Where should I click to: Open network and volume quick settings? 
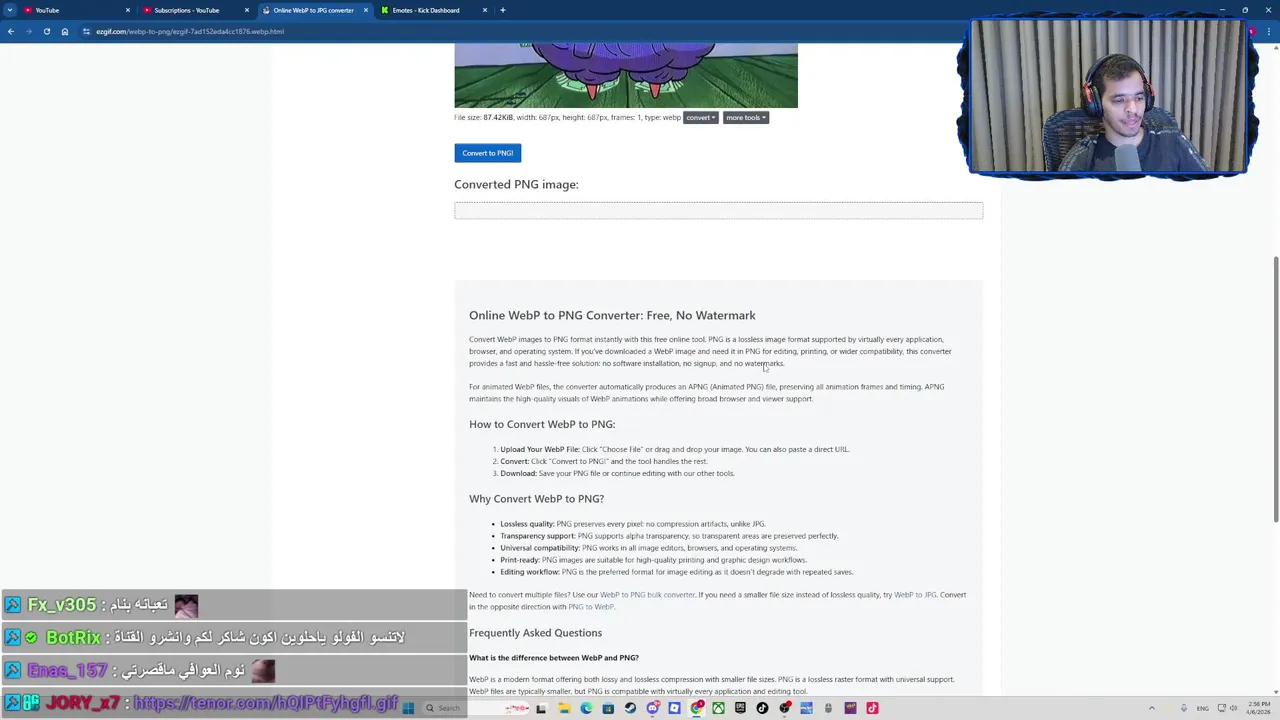point(1227,708)
